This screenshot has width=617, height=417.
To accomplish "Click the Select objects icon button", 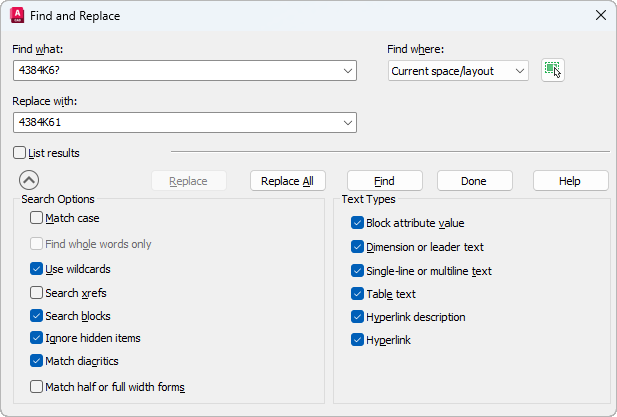I will click(552, 70).
